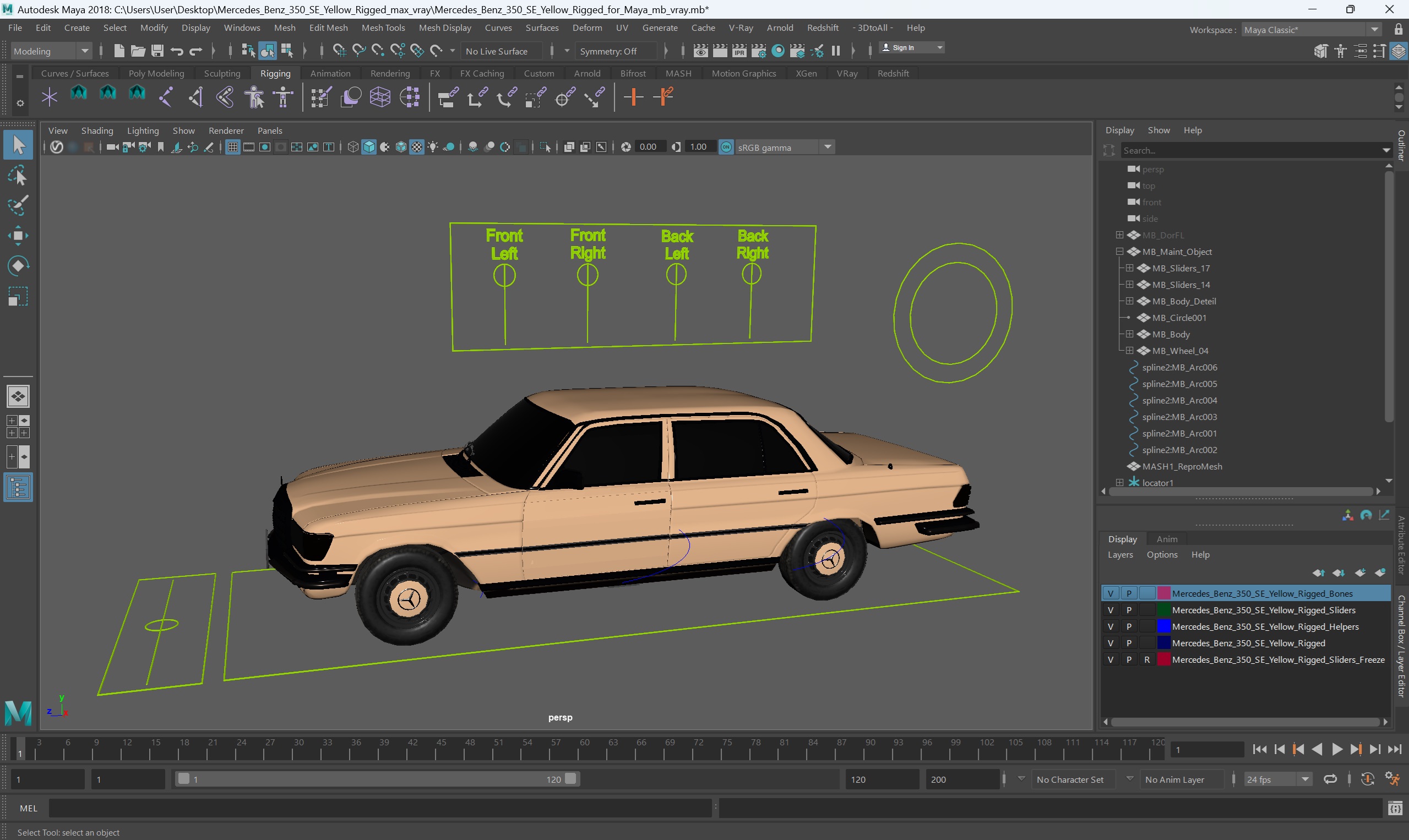Click the Single Perspective View layout icon
The width and height of the screenshot is (1409, 840).
point(18,396)
